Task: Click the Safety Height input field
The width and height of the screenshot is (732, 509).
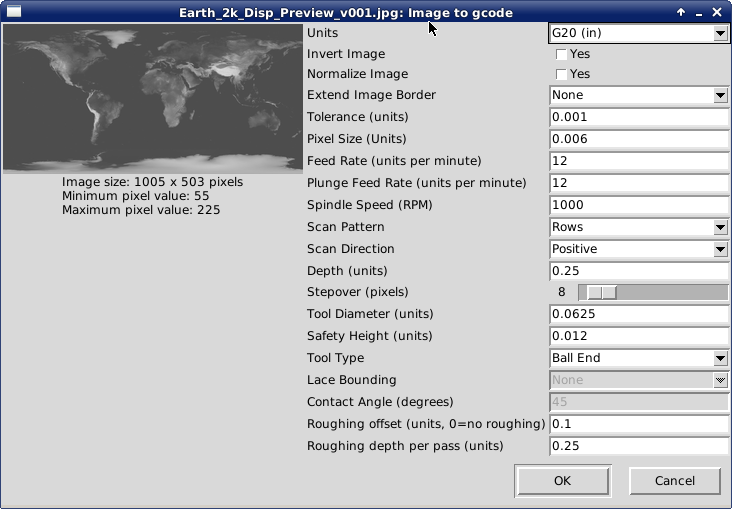Action: point(639,336)
